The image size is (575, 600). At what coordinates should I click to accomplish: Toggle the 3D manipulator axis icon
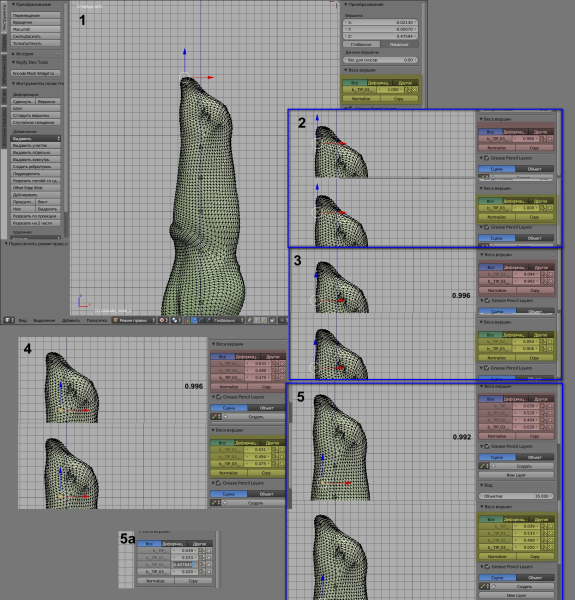187,320
